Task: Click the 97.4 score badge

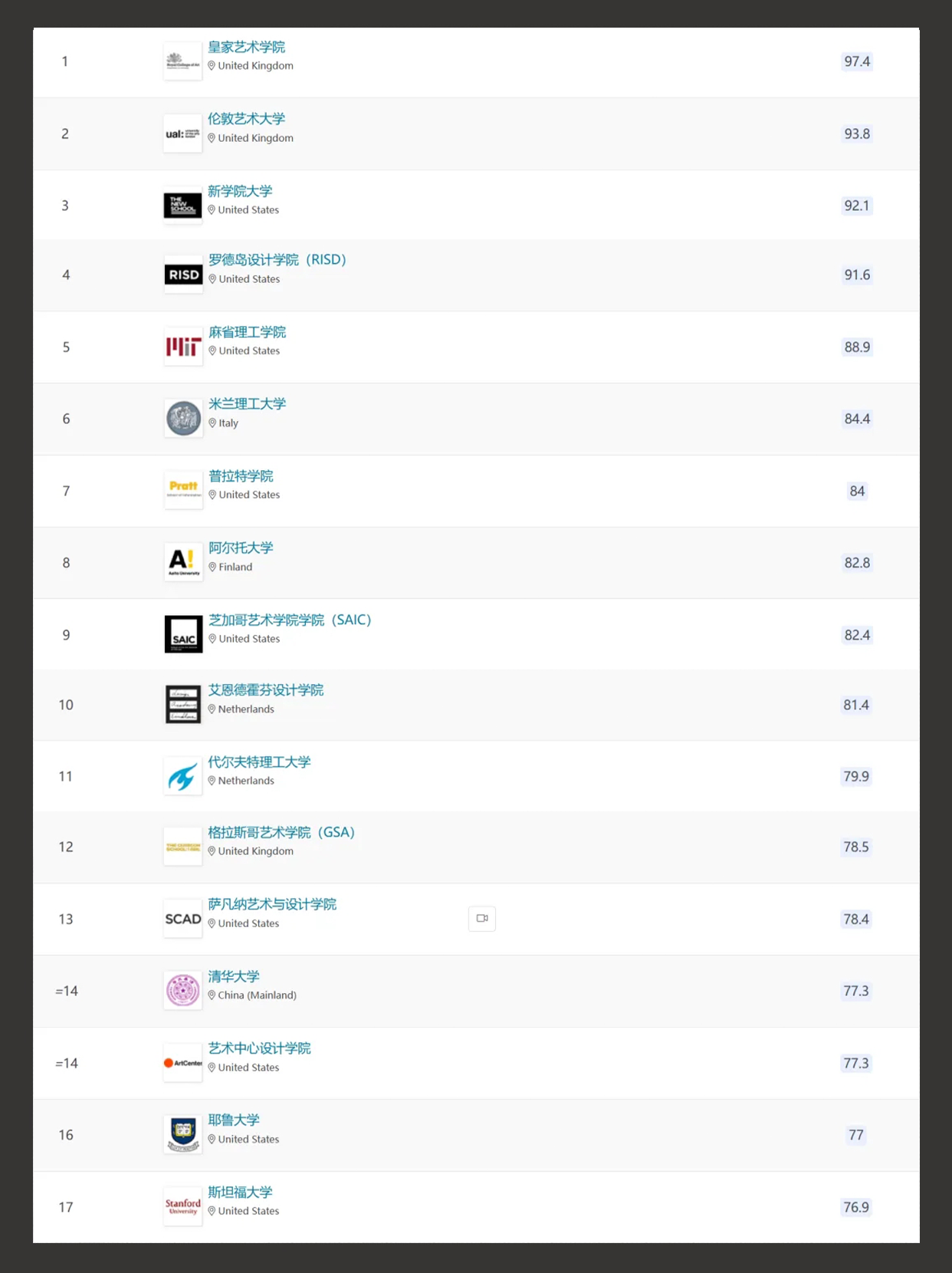Action: 857,61
